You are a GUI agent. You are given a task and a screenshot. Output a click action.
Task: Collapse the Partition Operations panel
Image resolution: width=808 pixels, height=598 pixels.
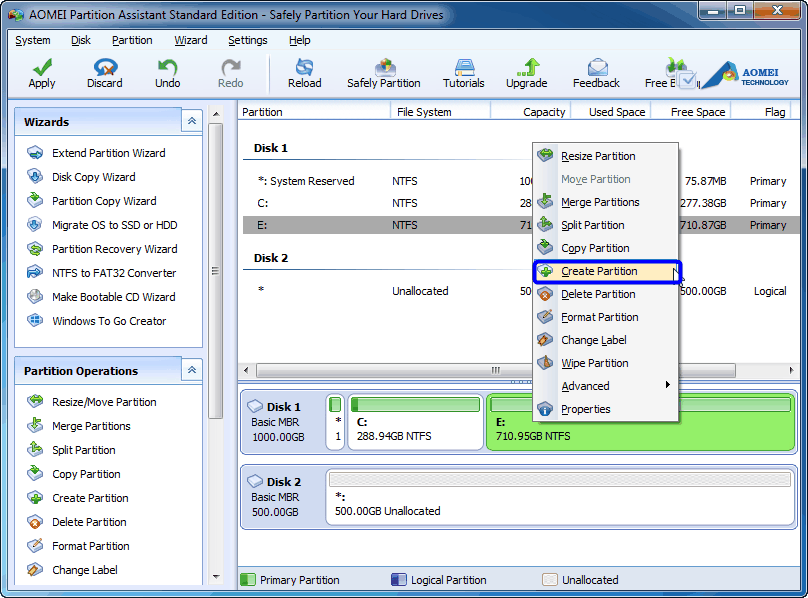click(x=192, y=370)
